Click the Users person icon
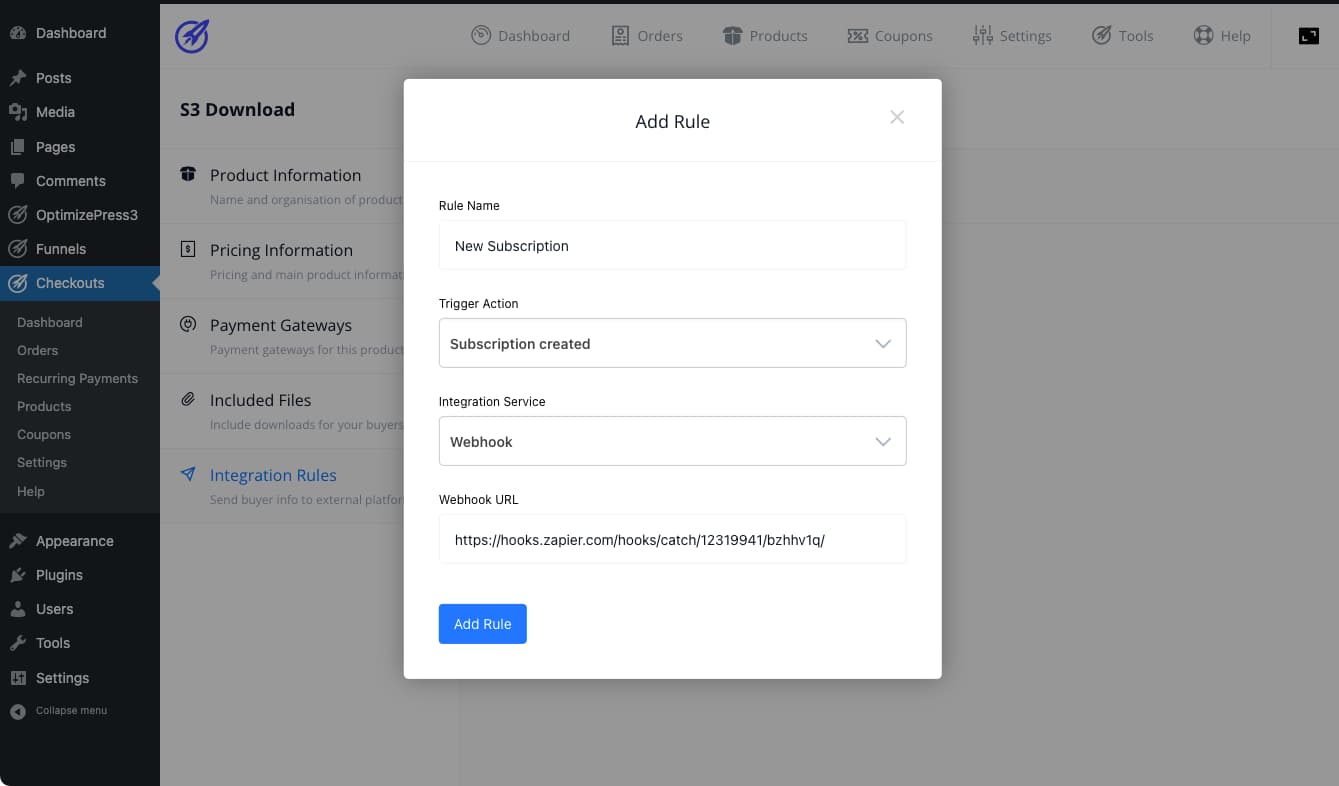 (x=18, y=609)
